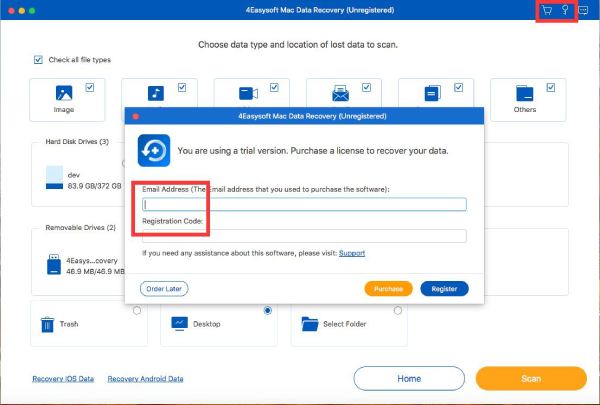The width and height of the screenshot is (600, 405).
Task: Uncheck the Audio type checkbox
Action: tap(182, 88)
